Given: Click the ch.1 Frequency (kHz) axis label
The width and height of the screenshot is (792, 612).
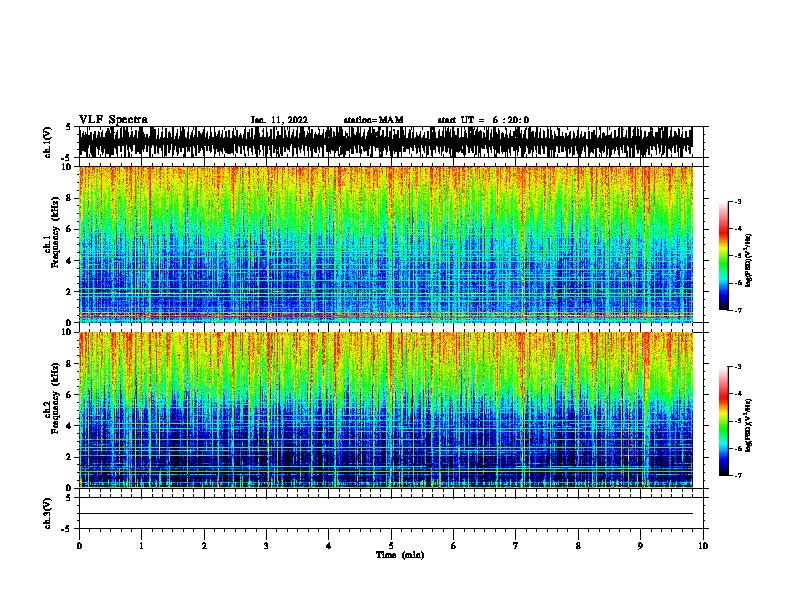Looking at the screenshot, I should tap(52, 232).
